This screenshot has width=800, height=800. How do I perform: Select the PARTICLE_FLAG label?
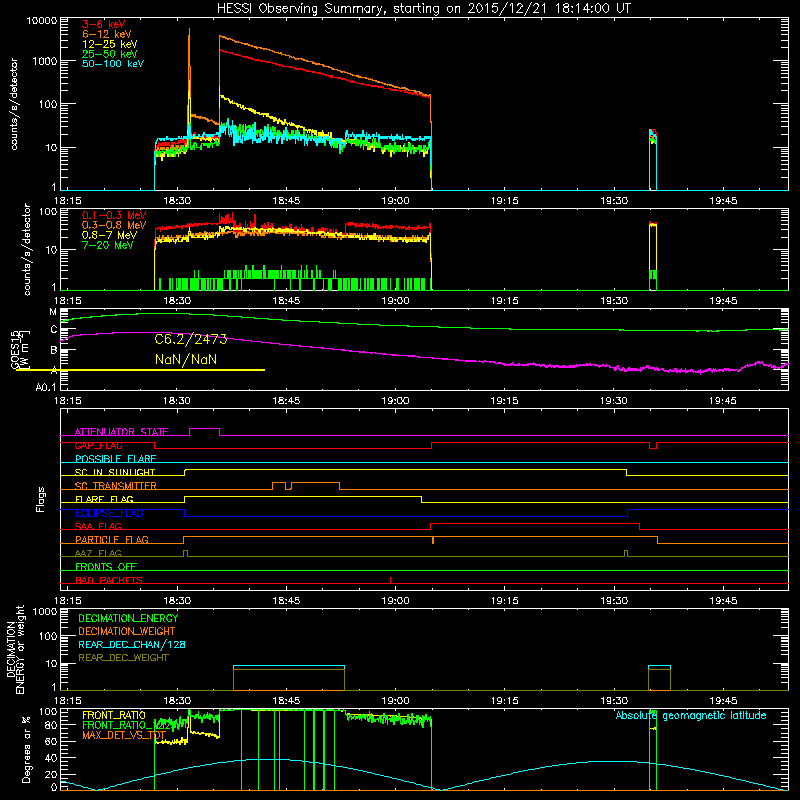coord(112,539)
